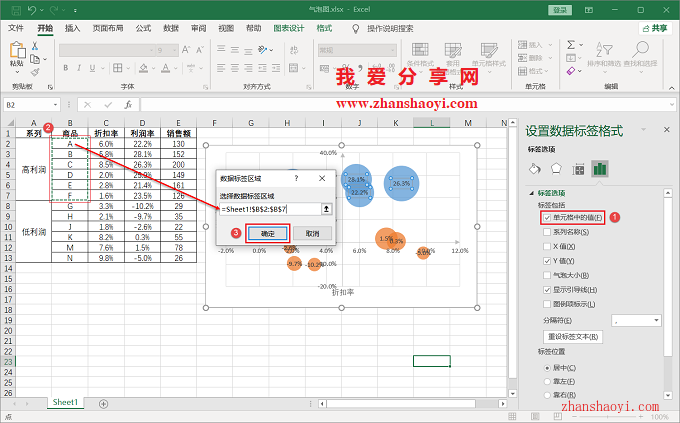Screen dimensions: 680x423
Task: Switch to the Formulas tab
Action: click(x=143, y=28)
